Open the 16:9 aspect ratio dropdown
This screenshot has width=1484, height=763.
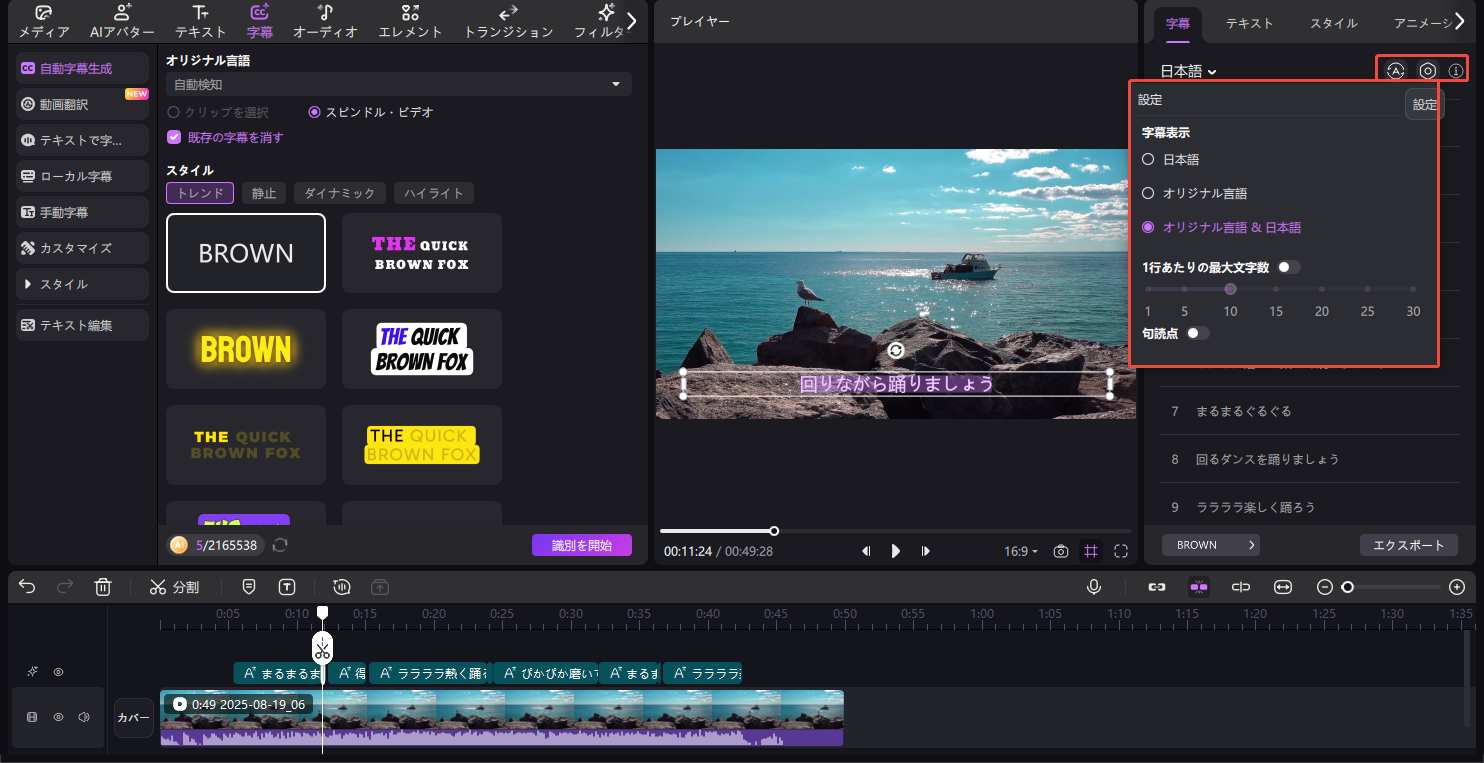pyautogui.click(x=1020, y=551)
